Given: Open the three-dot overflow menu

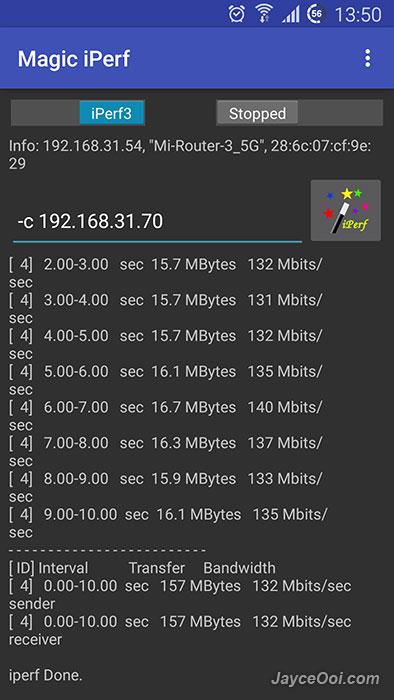Looking at the screenshot, I should coord(367,58).
